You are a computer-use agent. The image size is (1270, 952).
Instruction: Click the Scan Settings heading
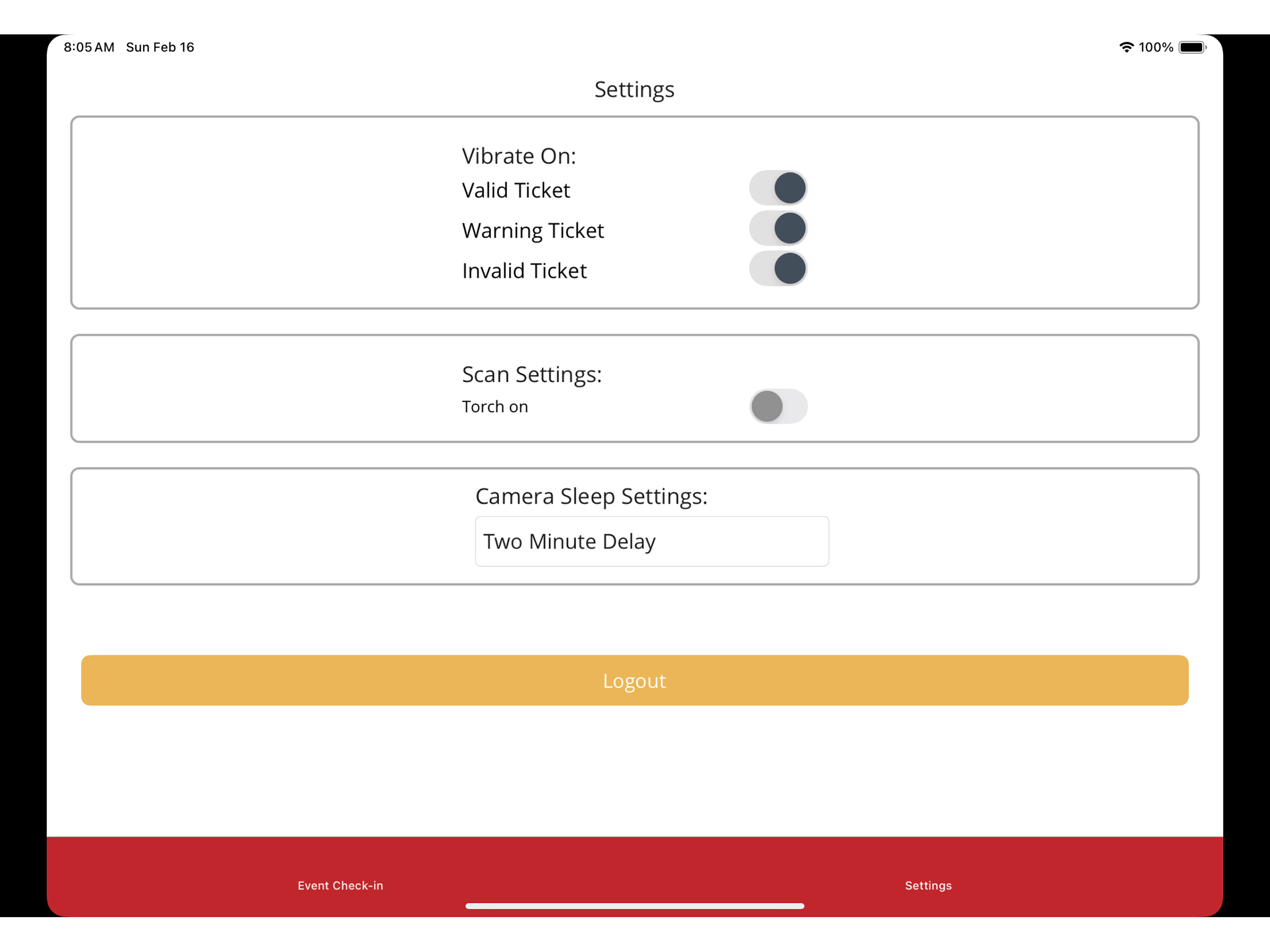pyautogui.click(x=532, y=374)
